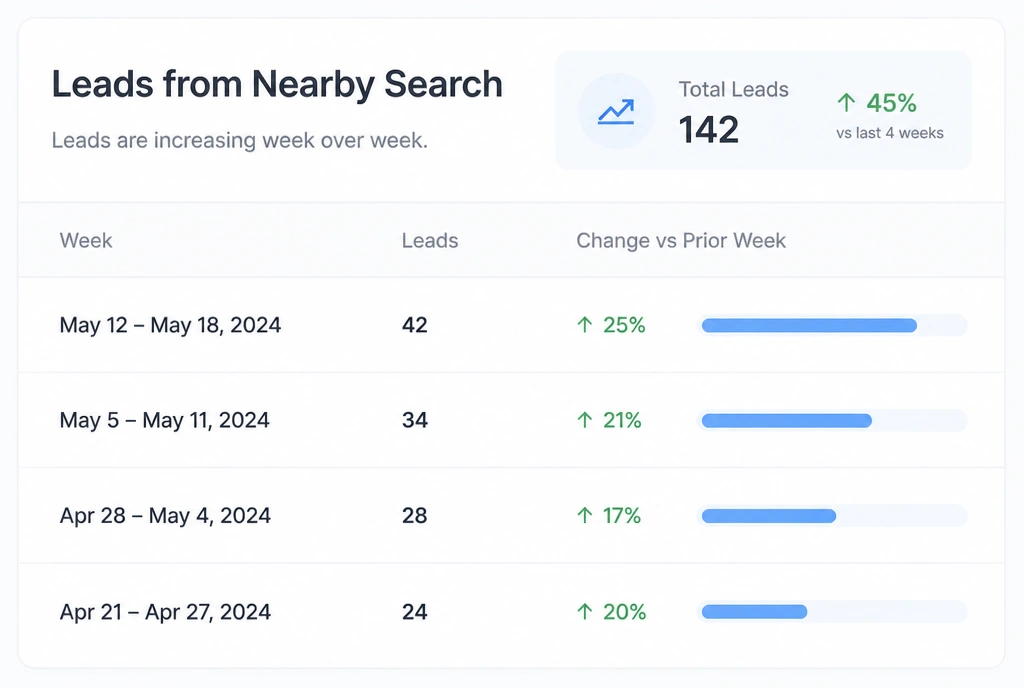Image resolution: width=1024 pixels, height=688 pixels.
Task: Click the green arrow beside 45%
Action: coord(846,102)
